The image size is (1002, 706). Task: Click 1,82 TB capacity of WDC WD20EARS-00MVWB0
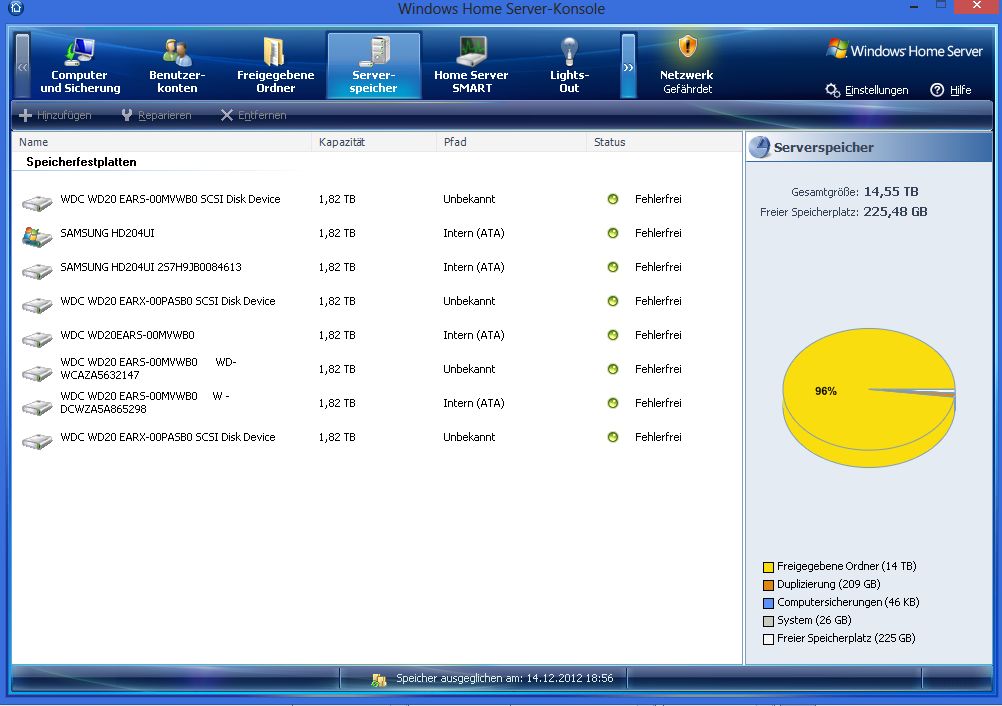pyautogui.click(x=337, y=335)
